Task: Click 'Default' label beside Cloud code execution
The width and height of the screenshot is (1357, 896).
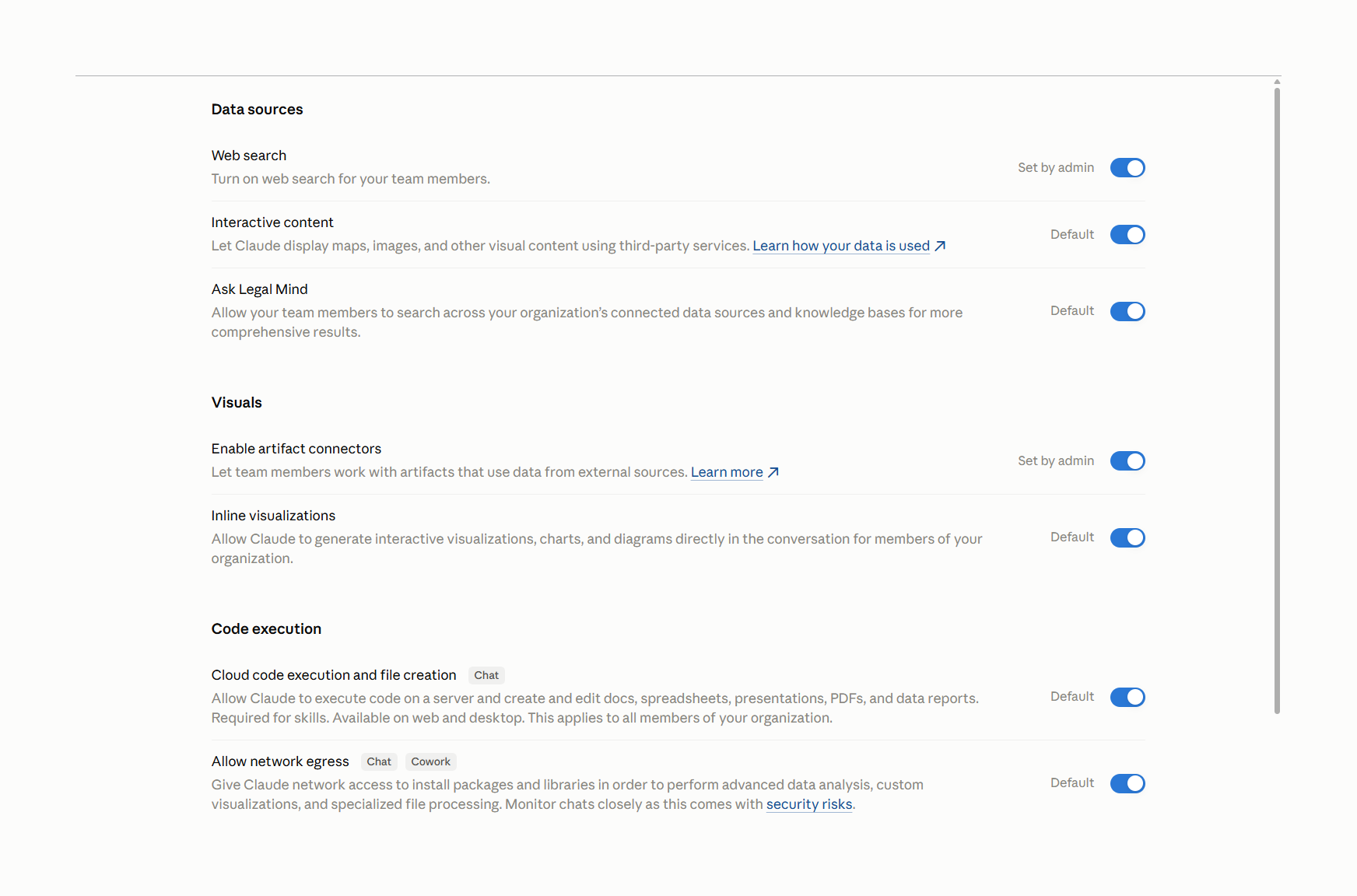Action: pyautogui.click(x=1072, y=697)
